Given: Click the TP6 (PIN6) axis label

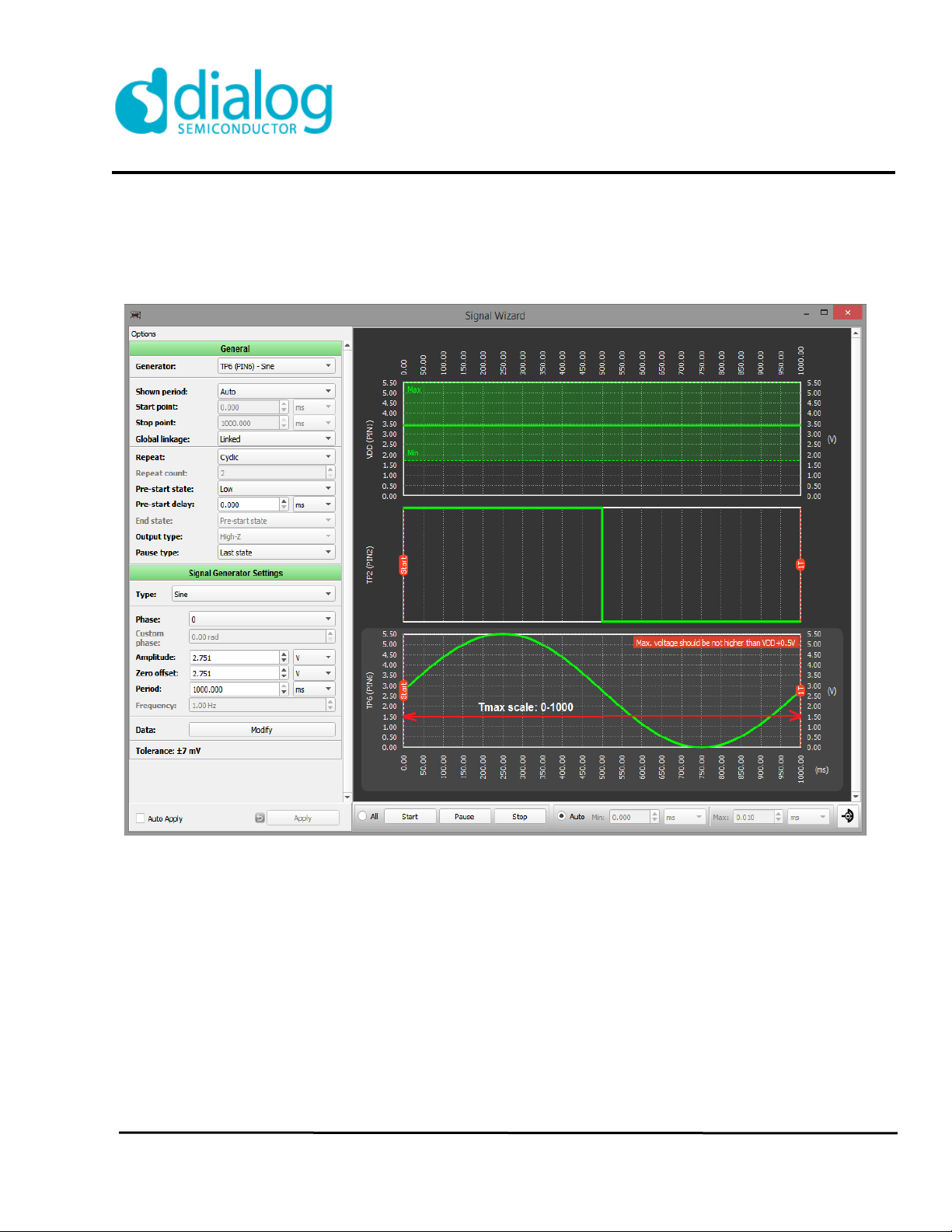Looking at the screenshot, I should (x=370, y=691).
